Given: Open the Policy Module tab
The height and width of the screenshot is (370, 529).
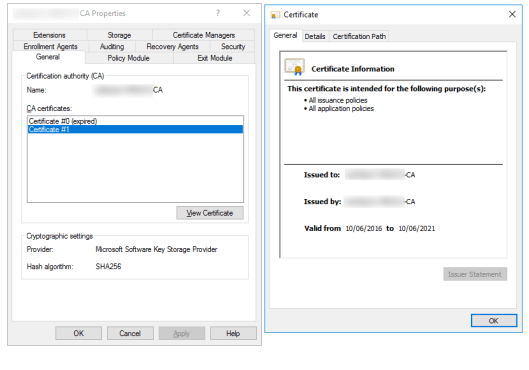Looking at the screenshot, I should (128, 58).
